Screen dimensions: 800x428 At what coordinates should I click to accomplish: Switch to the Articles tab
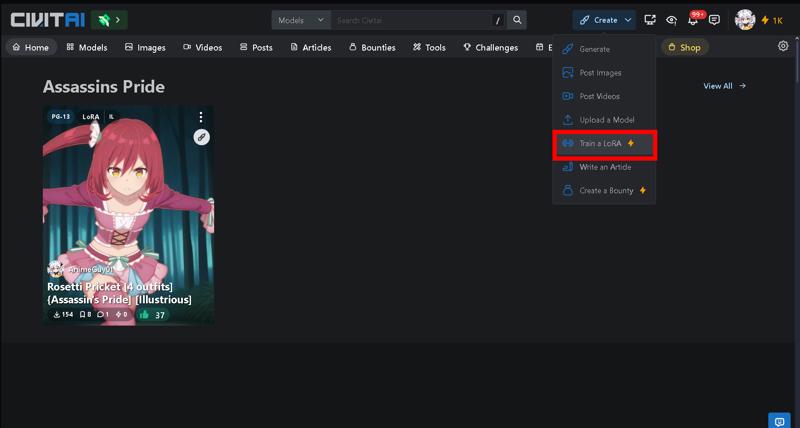click(x=311, y=47)
